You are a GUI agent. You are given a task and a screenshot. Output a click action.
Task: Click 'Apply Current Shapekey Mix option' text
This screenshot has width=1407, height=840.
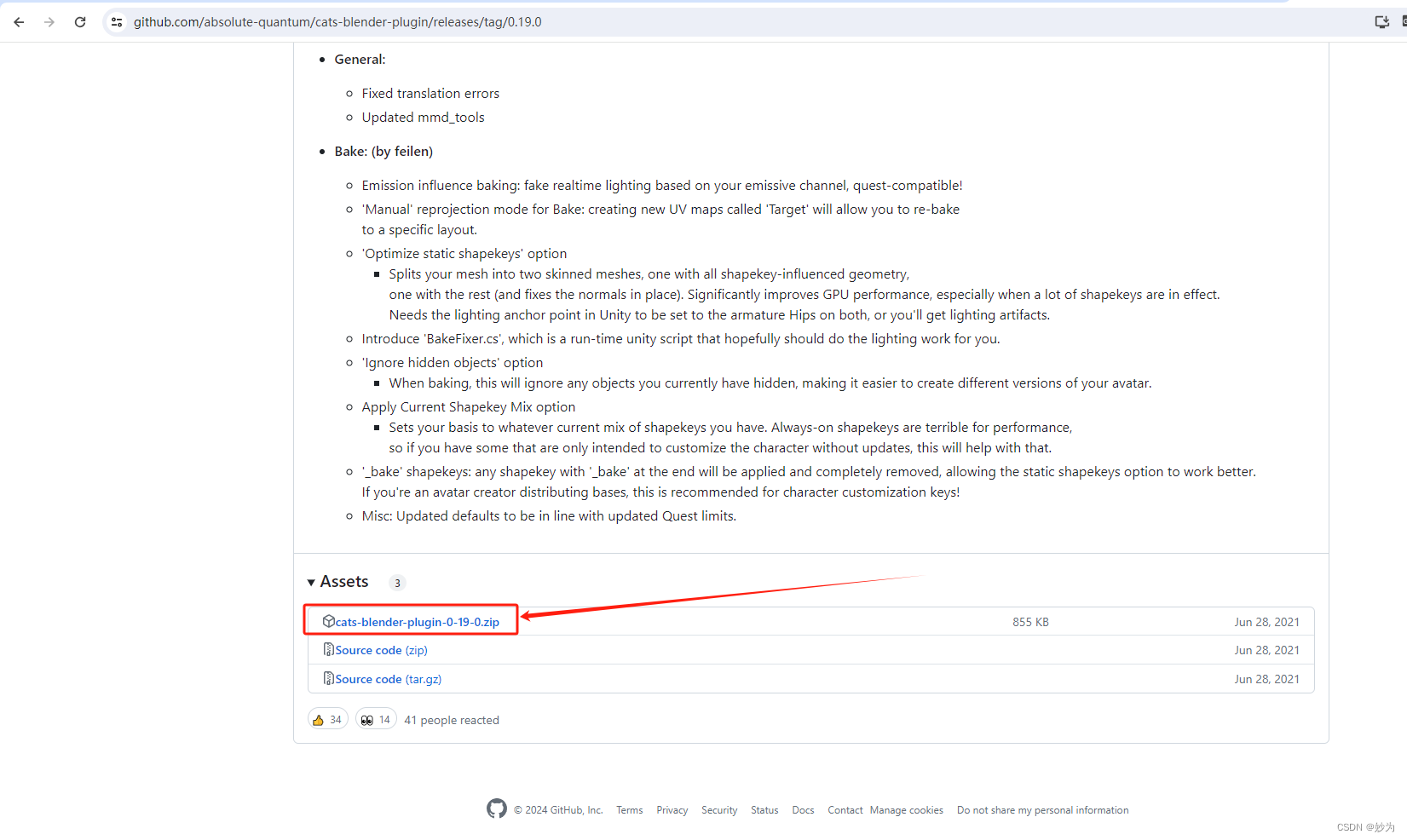point(468,406)
